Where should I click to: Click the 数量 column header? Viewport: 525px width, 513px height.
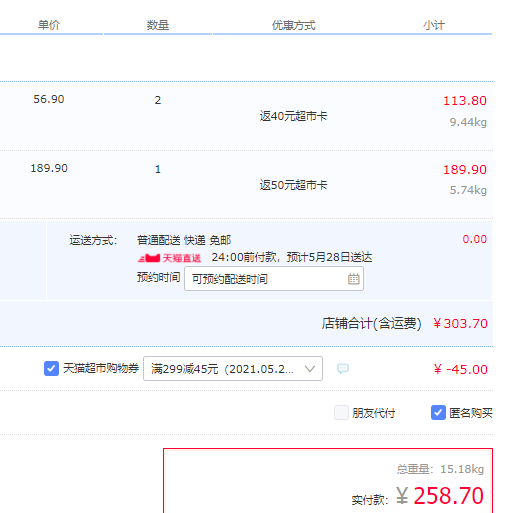pos(158,25)
